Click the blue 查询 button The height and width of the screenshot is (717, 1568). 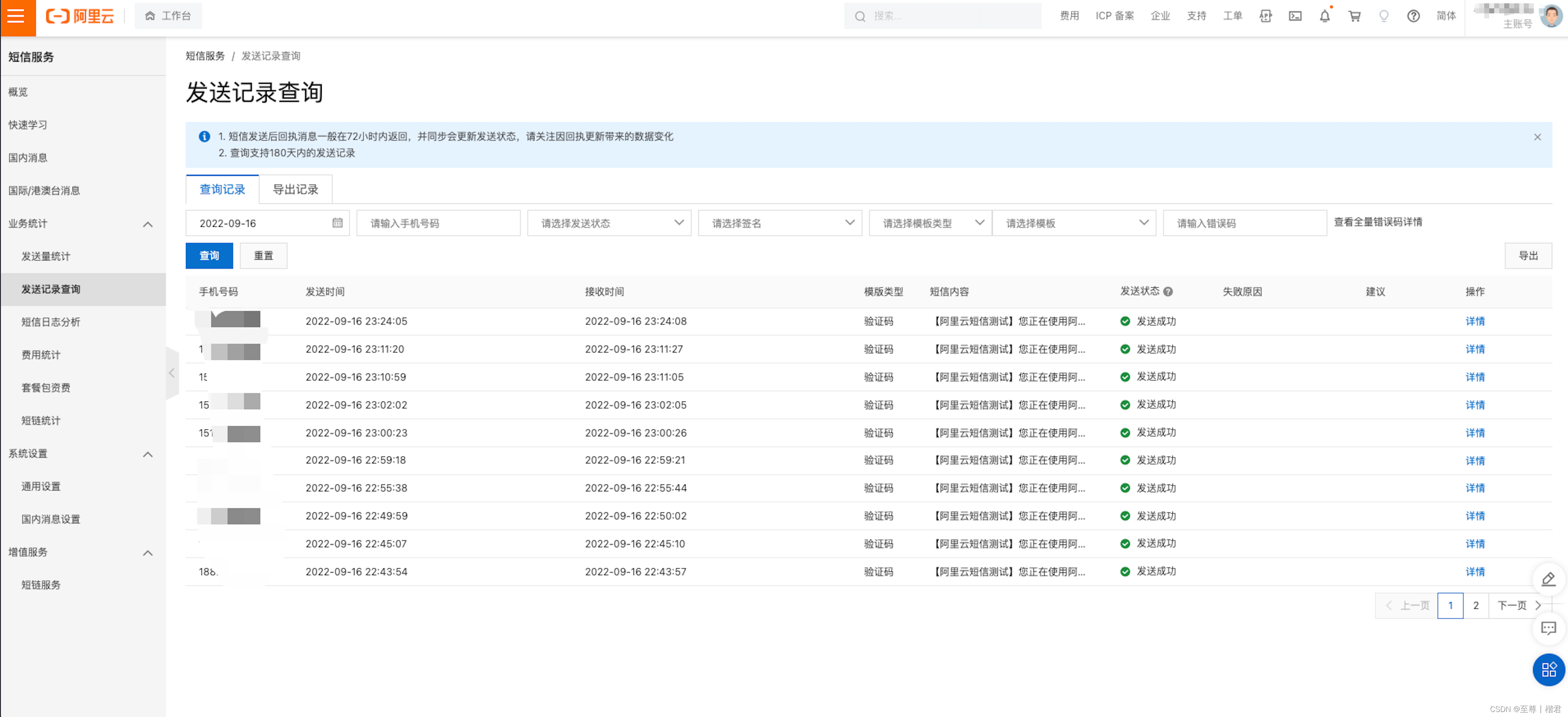pos(209,256)
